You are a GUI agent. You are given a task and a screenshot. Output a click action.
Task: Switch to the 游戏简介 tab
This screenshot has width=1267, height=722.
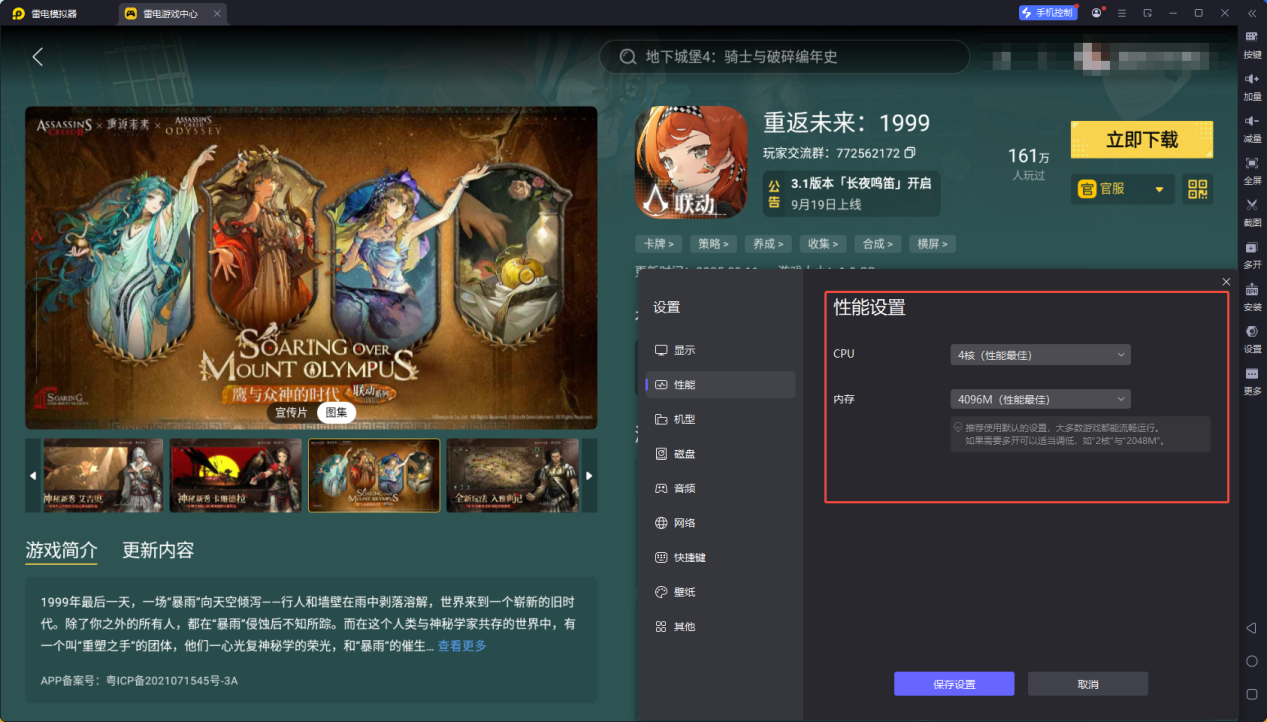62,550
